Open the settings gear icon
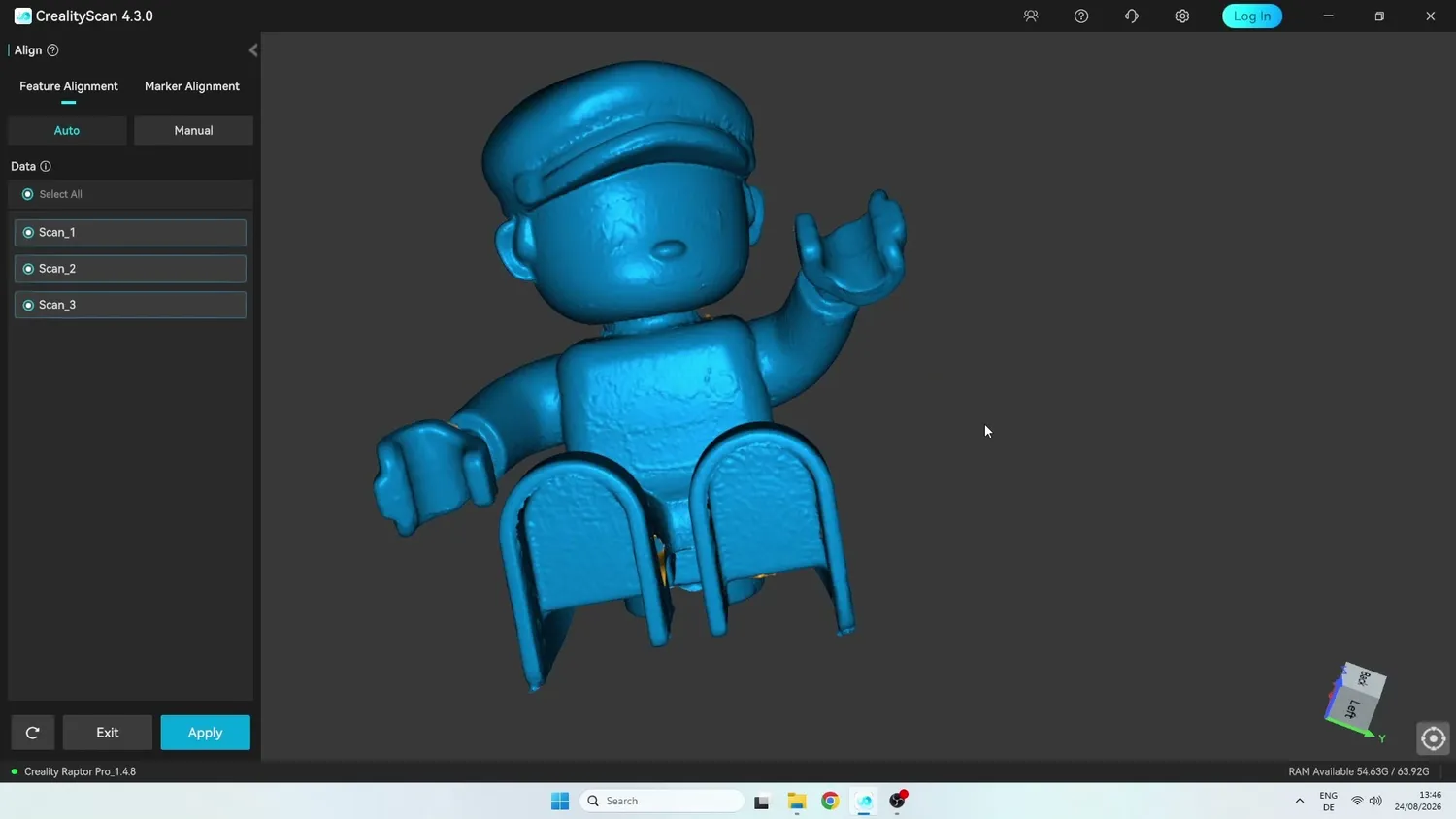 [1182, 16]
